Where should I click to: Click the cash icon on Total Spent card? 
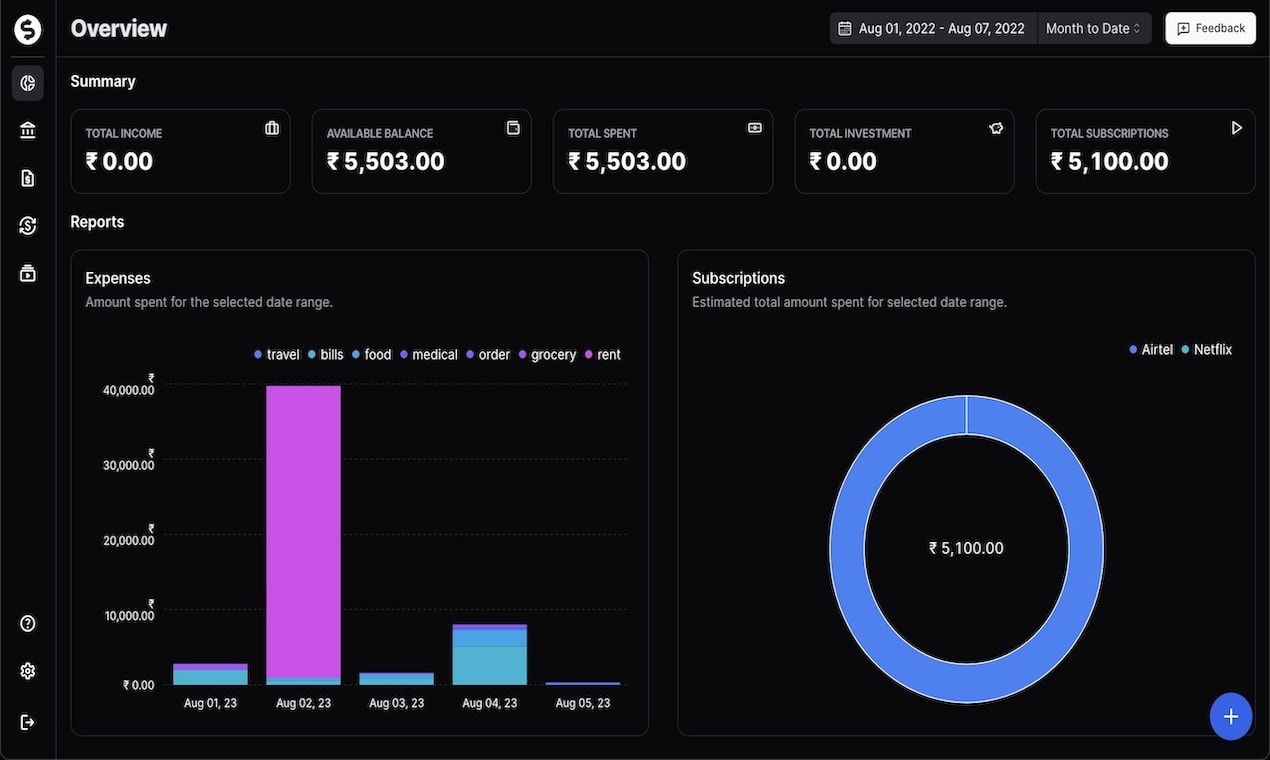click(x=755, y=128)
